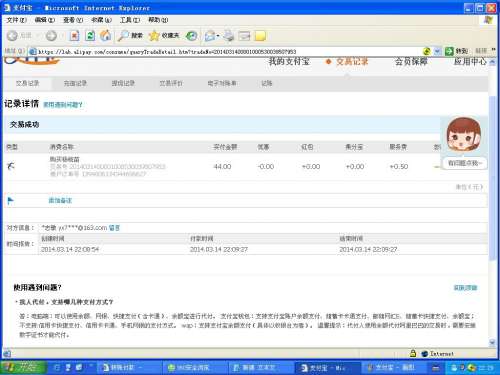Click the transaction type bird icon

[x=11, y=165]
